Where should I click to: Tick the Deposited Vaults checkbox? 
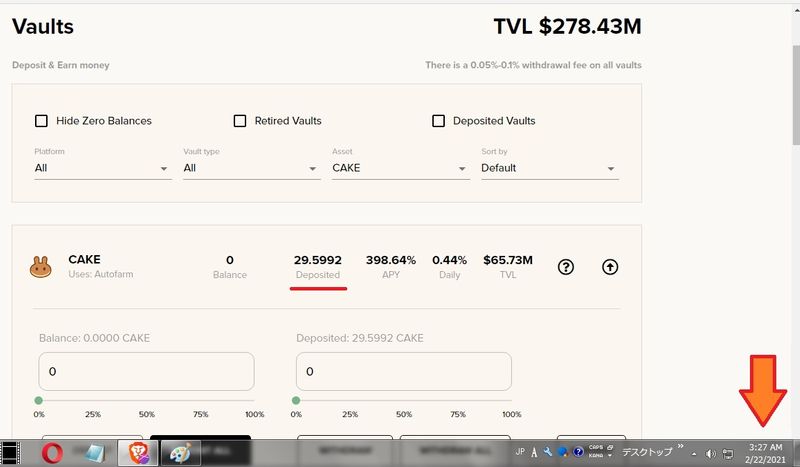pyautogui.click(x=438, y=121)
